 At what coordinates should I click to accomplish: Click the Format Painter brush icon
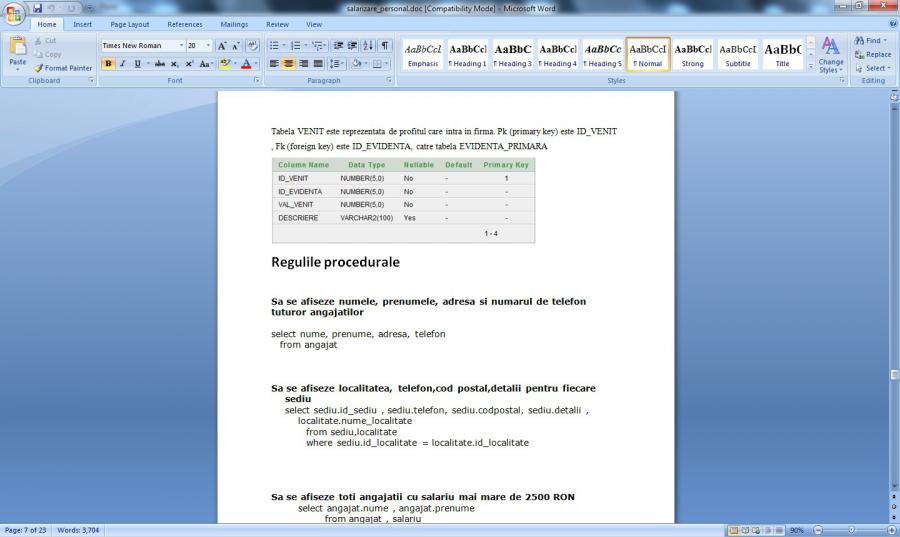(x=38, y=68)
